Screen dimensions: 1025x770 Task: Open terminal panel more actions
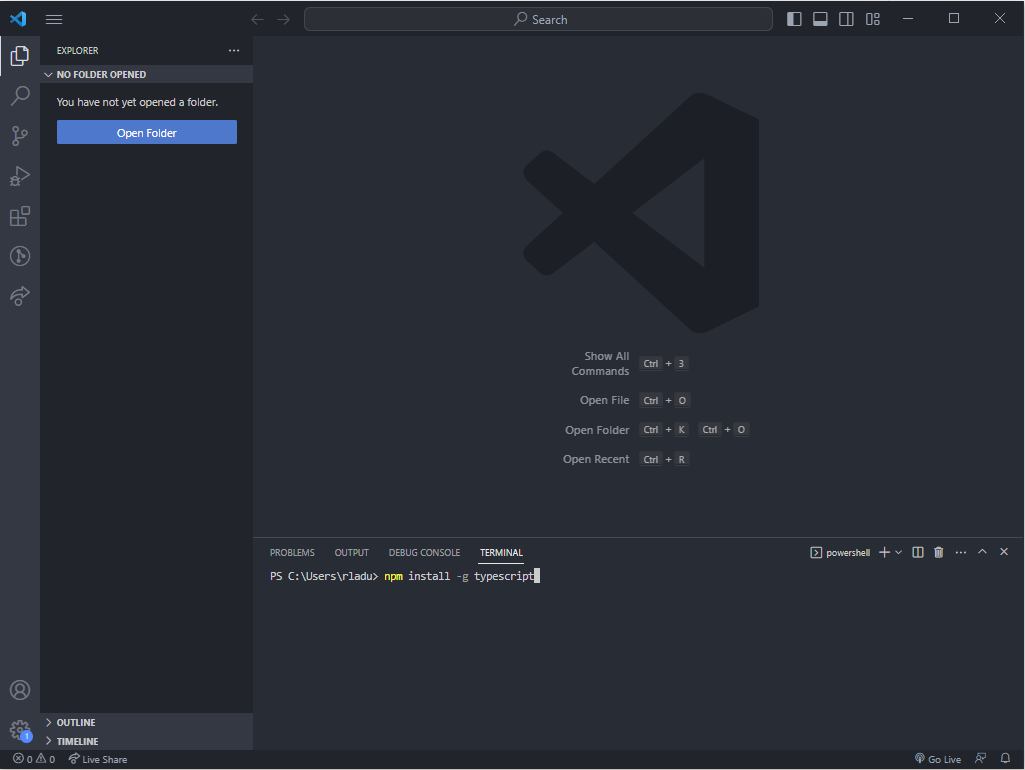pos(960,552)
